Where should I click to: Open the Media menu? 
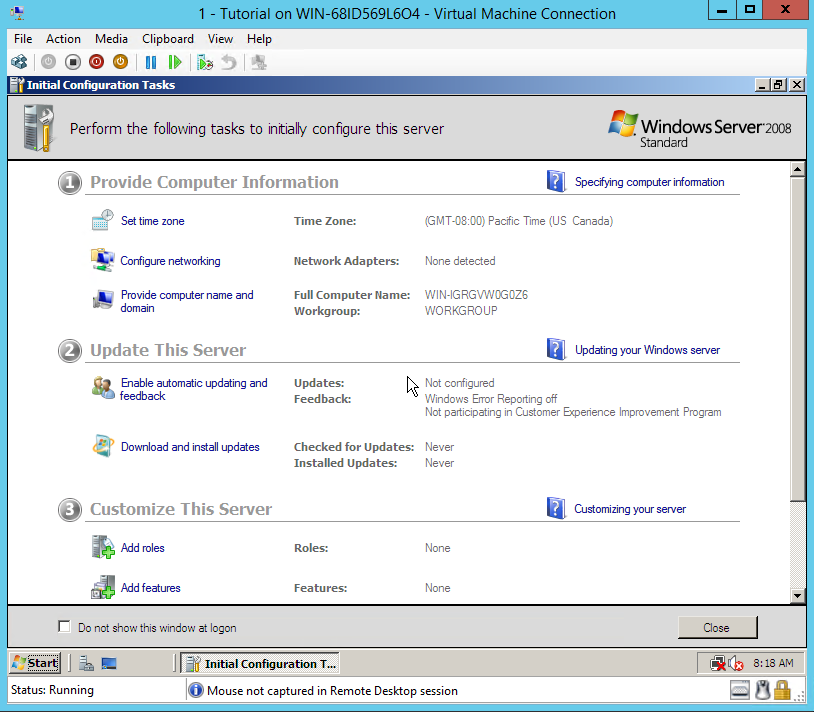coord(111,39)
